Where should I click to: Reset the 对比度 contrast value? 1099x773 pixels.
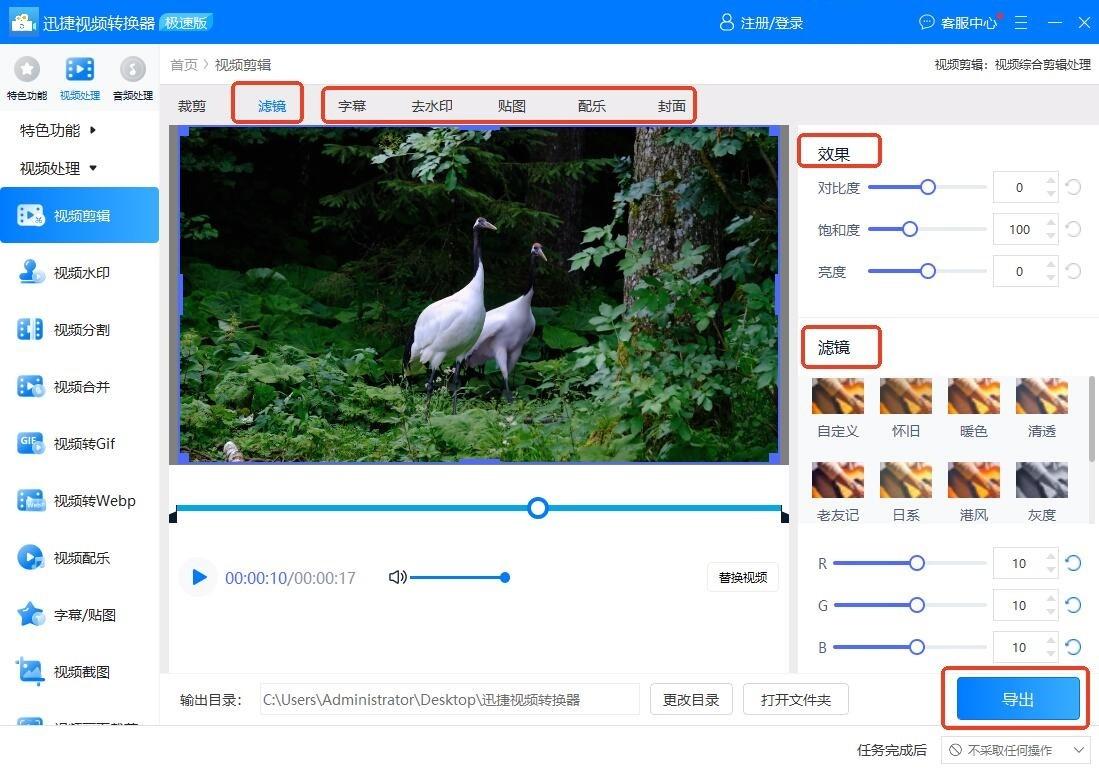tap(1073, 187)
